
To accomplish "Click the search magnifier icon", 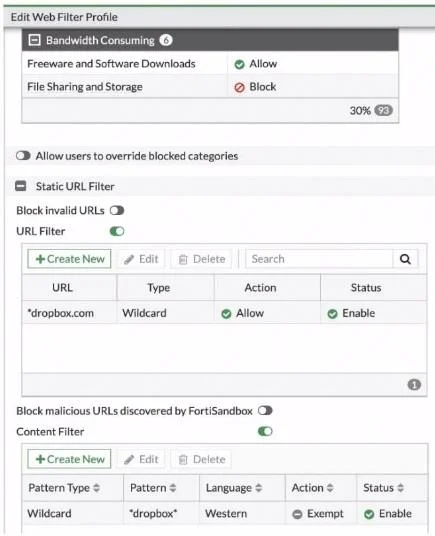I will click(405, 259).
